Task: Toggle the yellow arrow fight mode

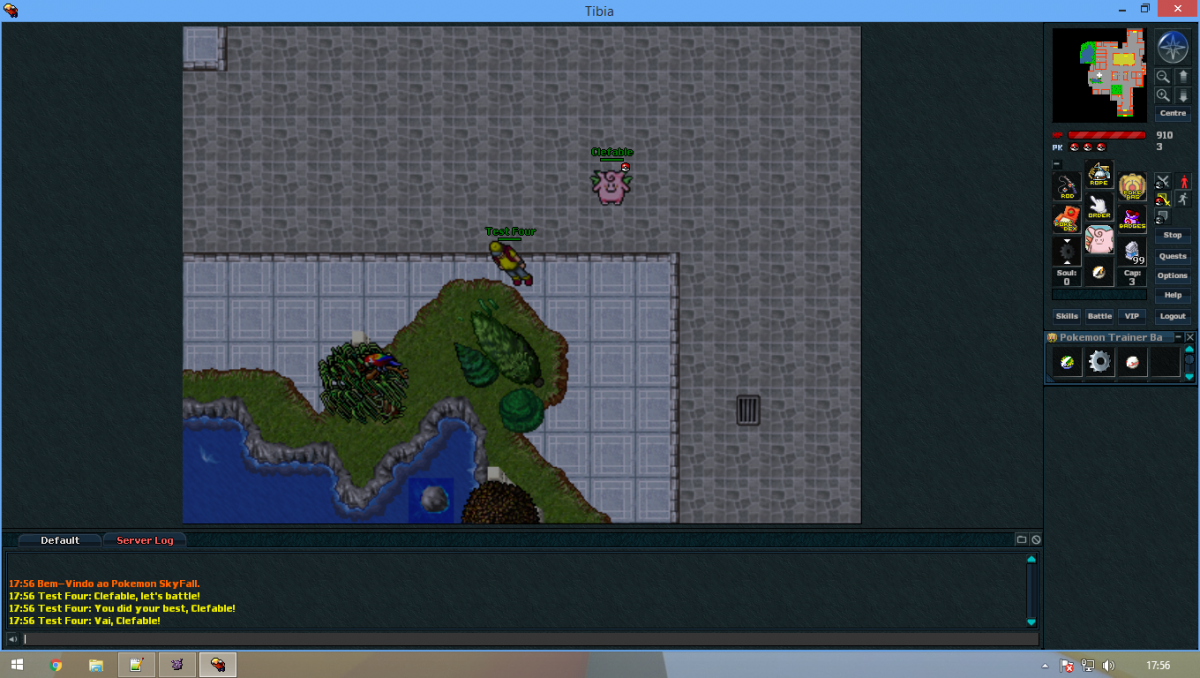Action: pos(1164,199)
